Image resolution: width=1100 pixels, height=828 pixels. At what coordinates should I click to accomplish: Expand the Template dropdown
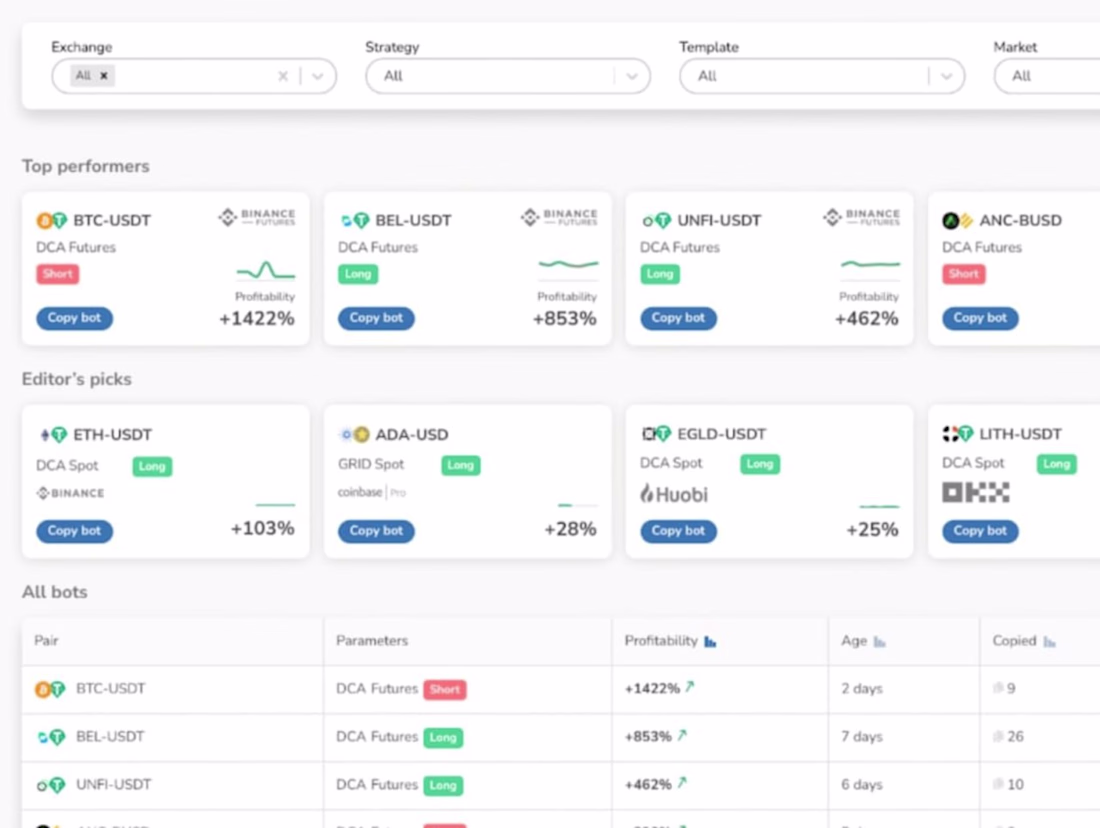click(x=946, y=76)
